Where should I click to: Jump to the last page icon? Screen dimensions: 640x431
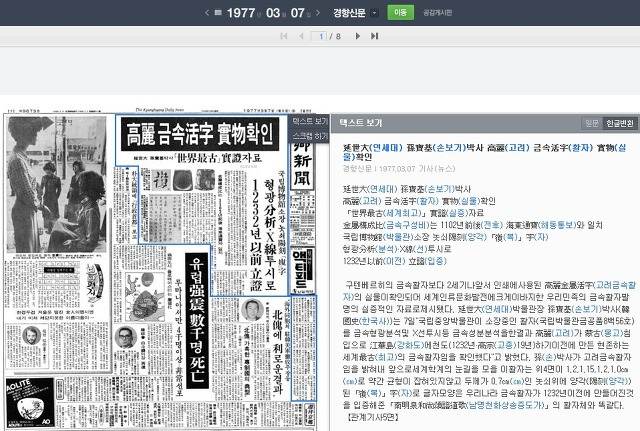click(x=374, y=36)
